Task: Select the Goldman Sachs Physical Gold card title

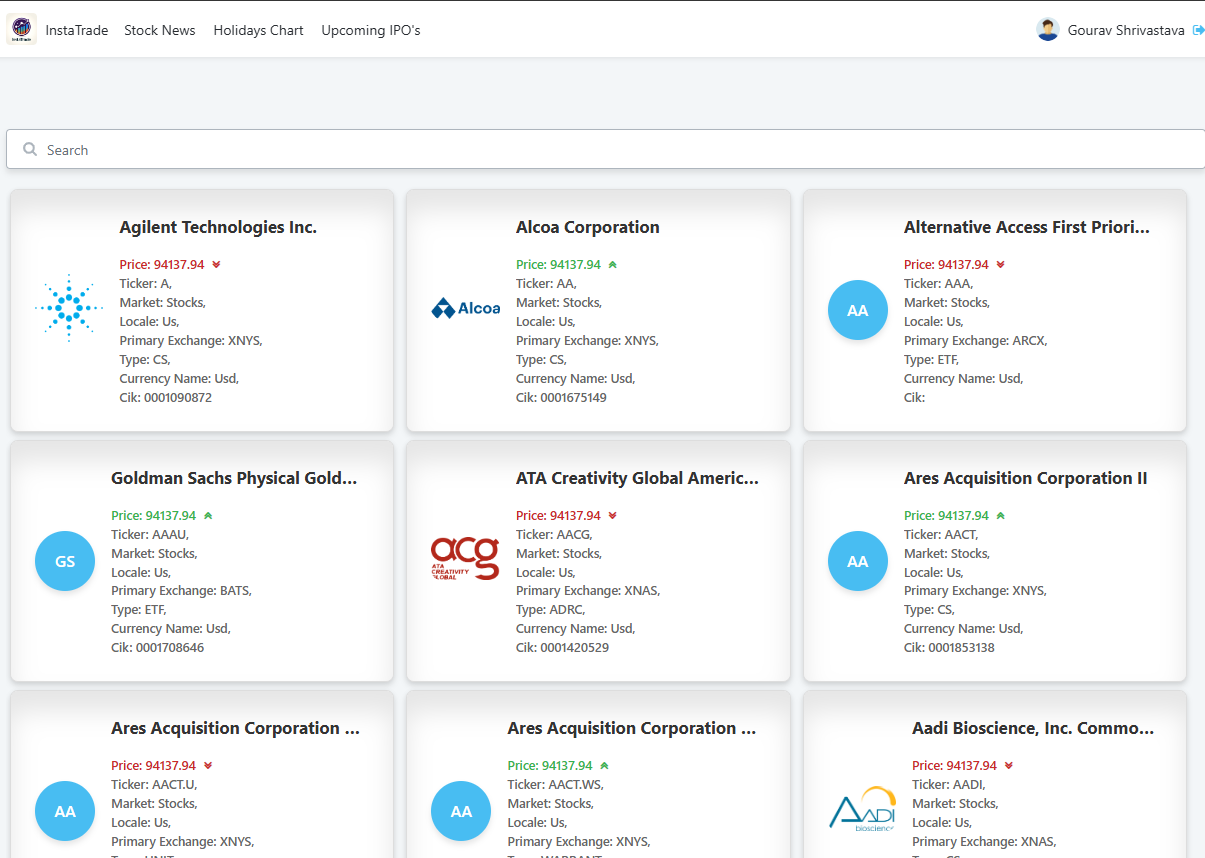Action: [x=234, y=478]
